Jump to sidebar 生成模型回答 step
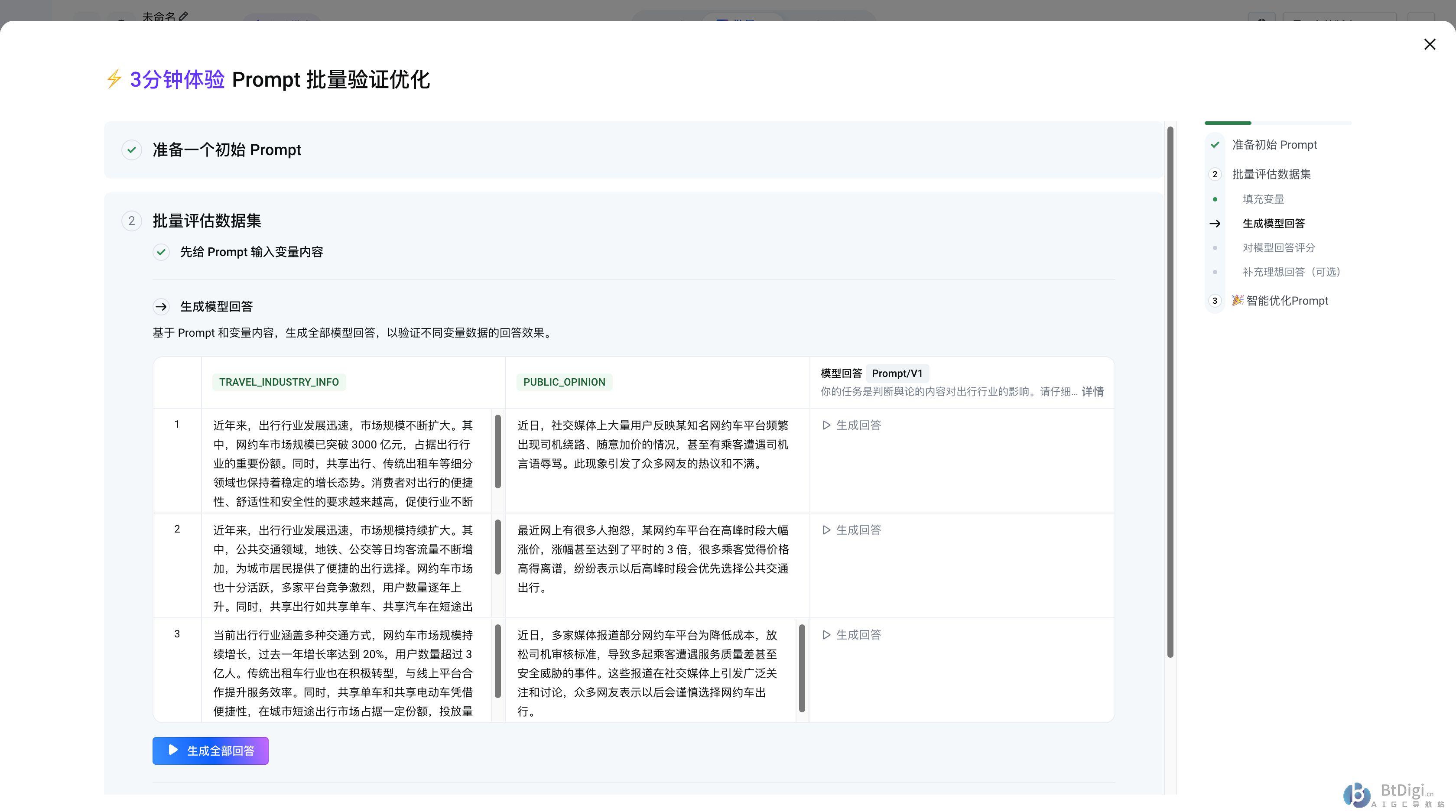Screen dimensions: 1456x812 pyautogui.click(x=1274, y=223)
